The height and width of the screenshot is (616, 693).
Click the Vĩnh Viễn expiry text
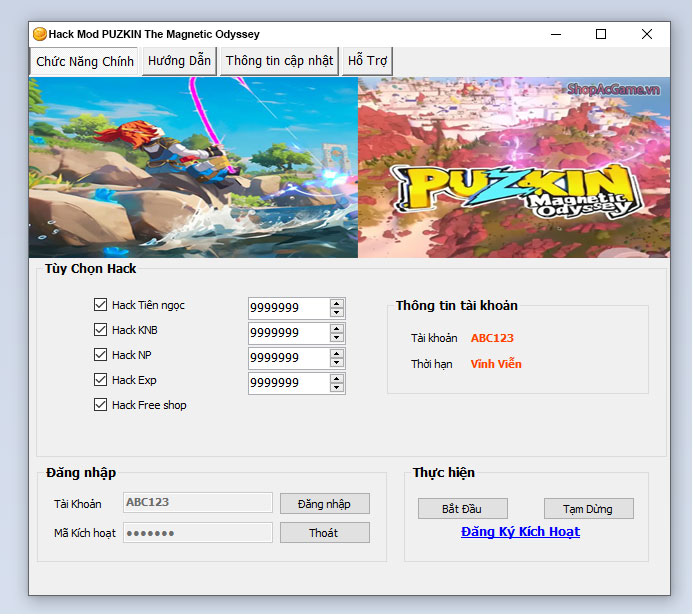point(496,364)
